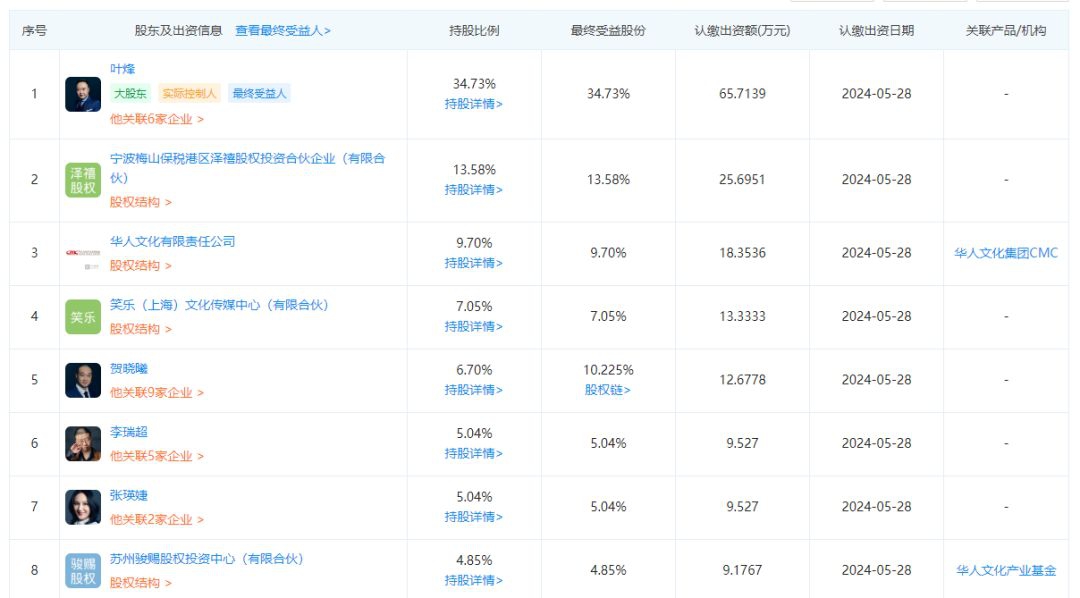This screenshot has height=598, width=1080.
Task: Select the 序号 column header
Action: [34, 31]
